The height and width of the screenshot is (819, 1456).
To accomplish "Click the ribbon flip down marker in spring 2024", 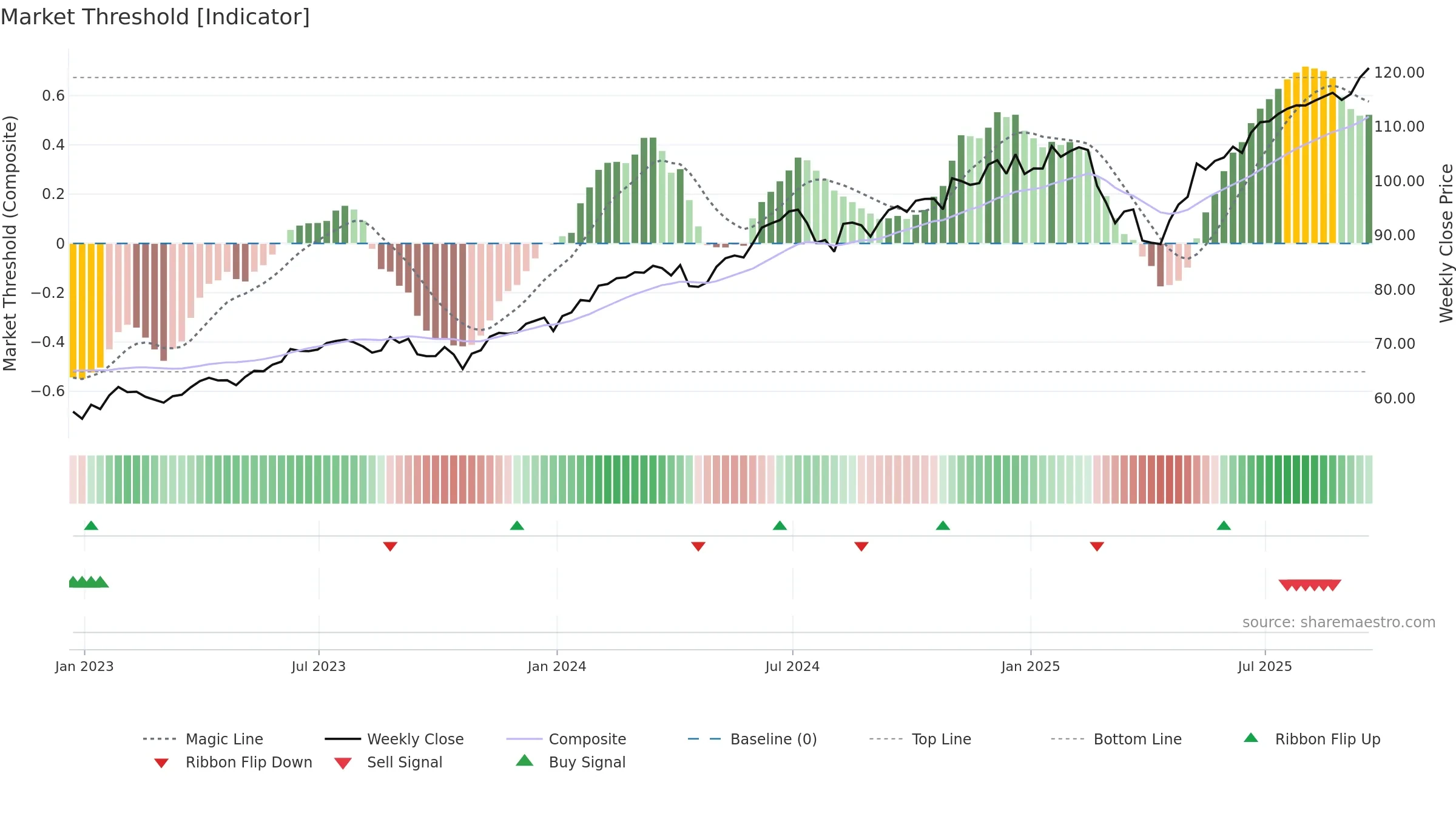I will [698, 547].
